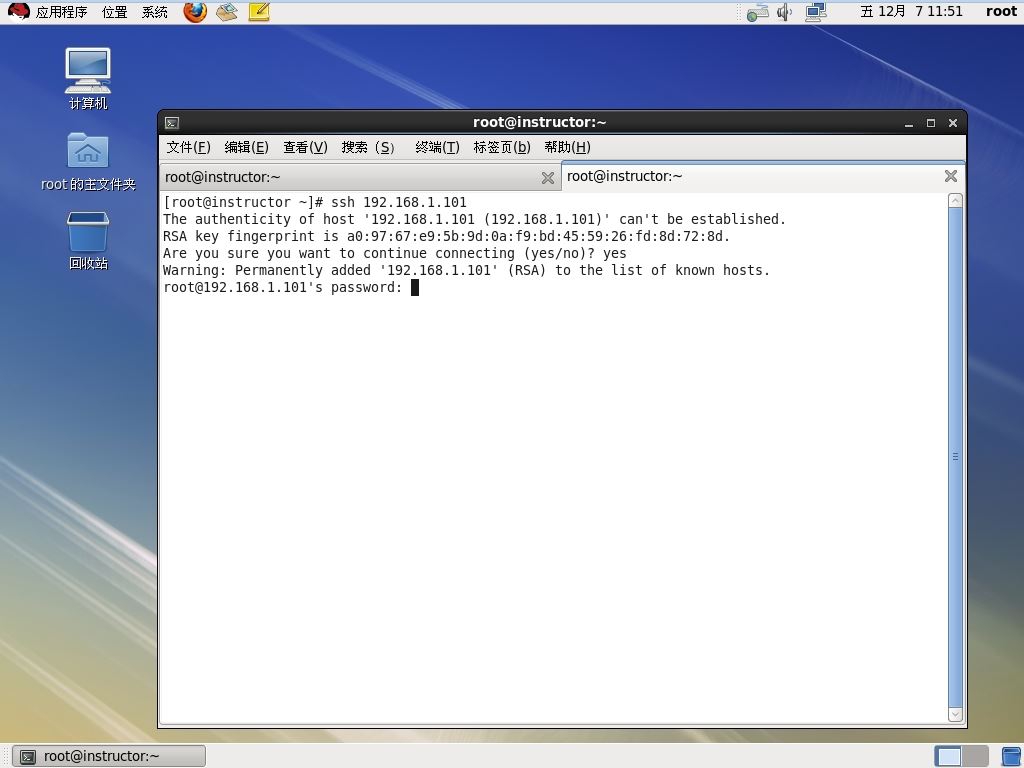The height and width of the screenshot is (768, 1024).
Task: Click the terminal window menu icon in titlebar
Action: (x=172, y=123)
